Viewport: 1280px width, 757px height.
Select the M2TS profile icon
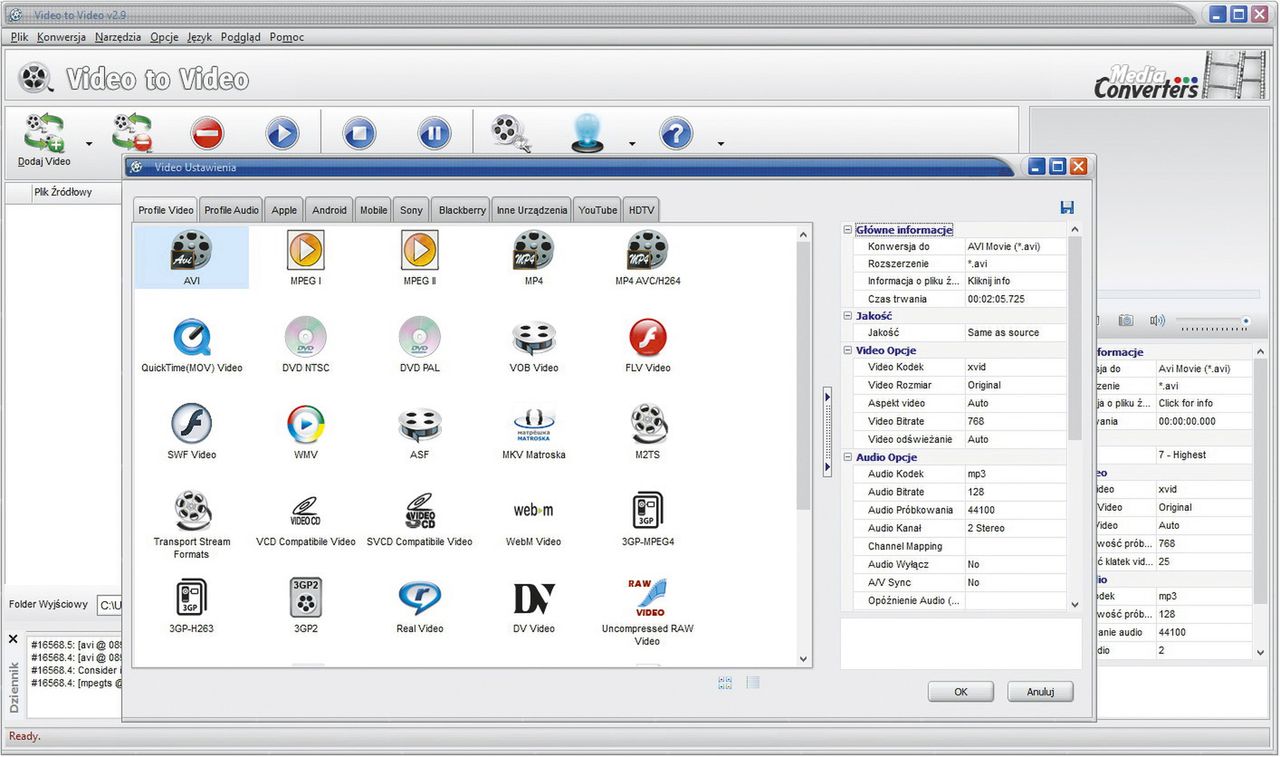click(x=647, y=431)
